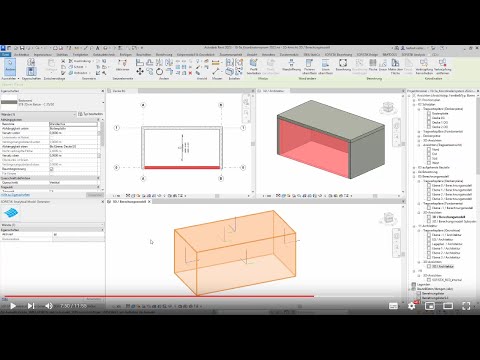
Task: Collapse 03 Berechnungsmodell node in browser
Action: 414,176
